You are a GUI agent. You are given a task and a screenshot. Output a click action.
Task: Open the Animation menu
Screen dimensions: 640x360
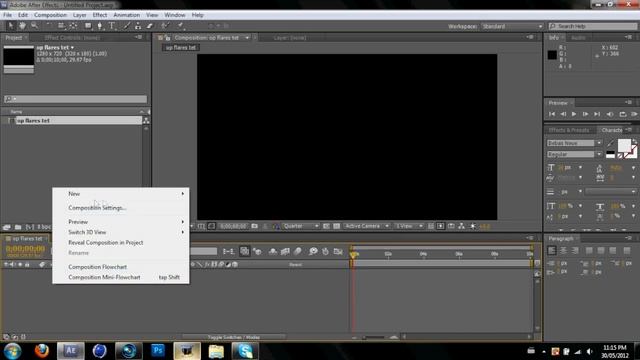tap(127, 15)
